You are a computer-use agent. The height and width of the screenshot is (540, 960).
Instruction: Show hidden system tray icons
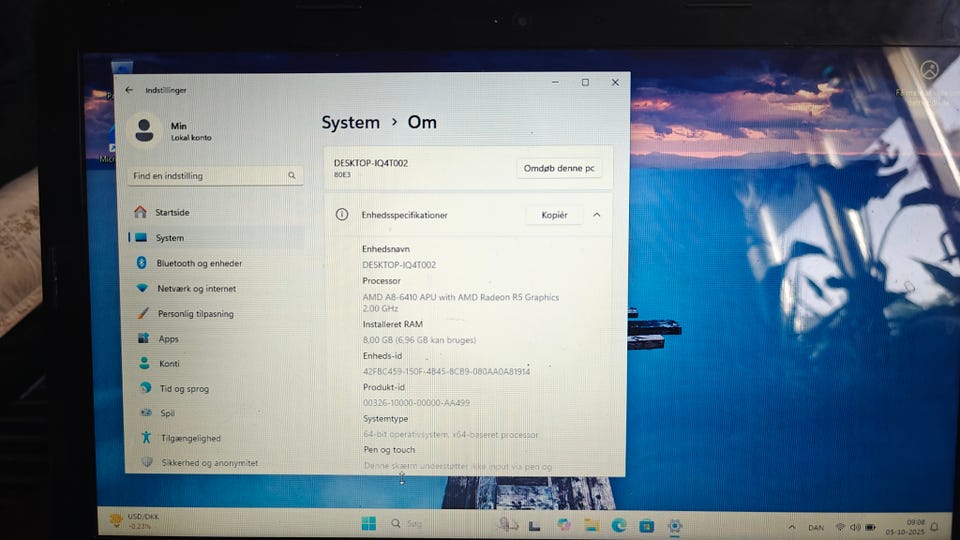pos(793,526)
